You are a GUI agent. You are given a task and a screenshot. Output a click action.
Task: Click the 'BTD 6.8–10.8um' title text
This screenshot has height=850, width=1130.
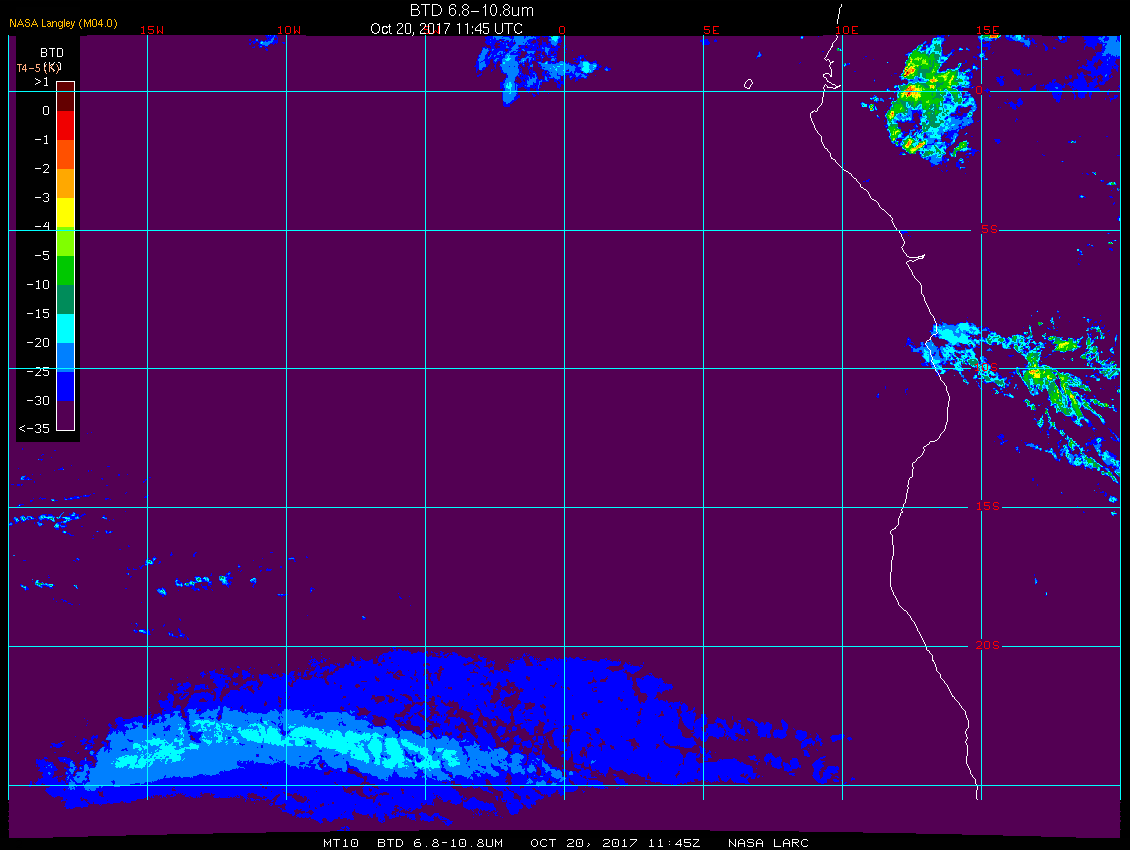click(x=472, y=10)
